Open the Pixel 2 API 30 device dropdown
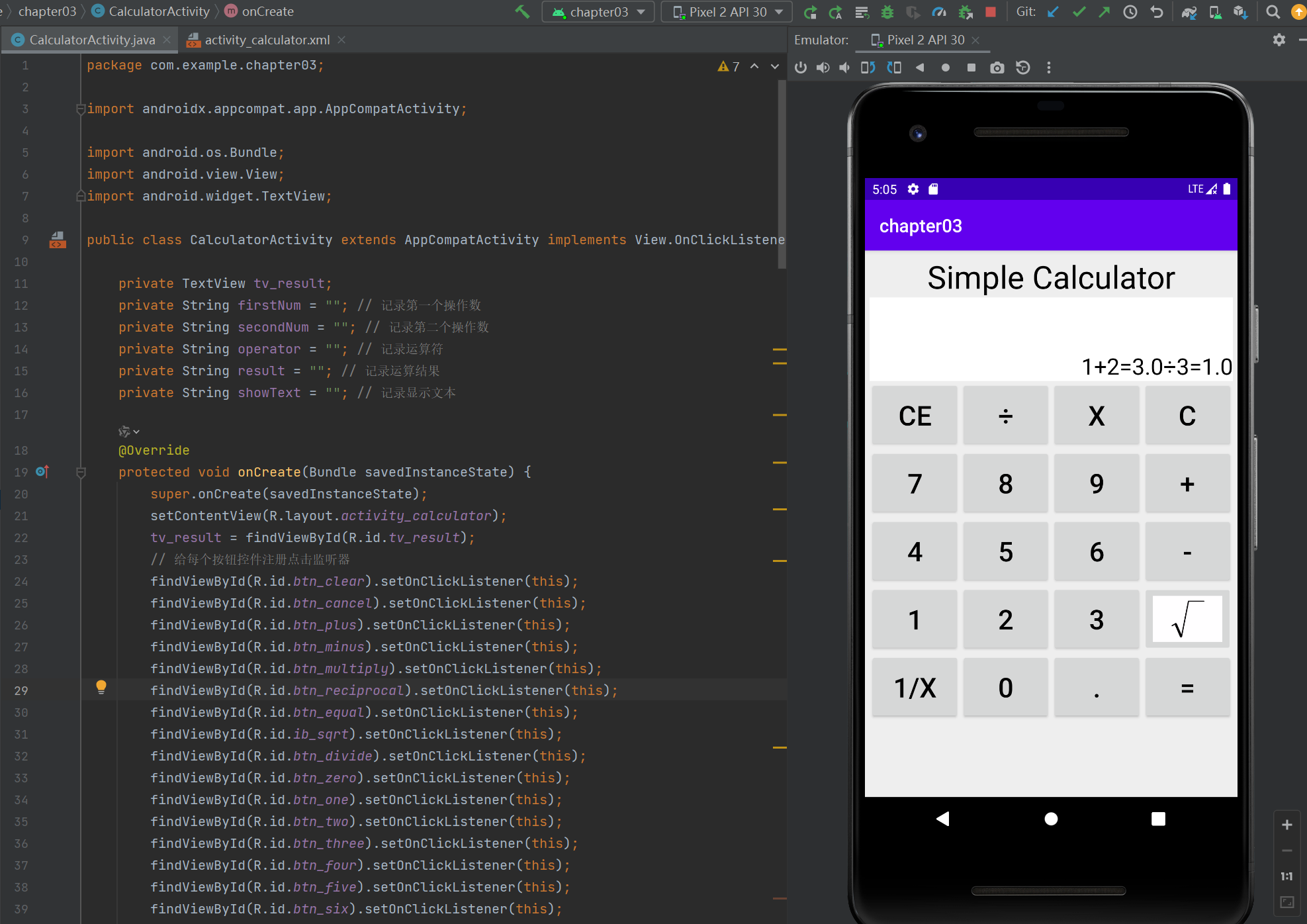This screenshot has width=1307, height=924. (x=727, y=12)
